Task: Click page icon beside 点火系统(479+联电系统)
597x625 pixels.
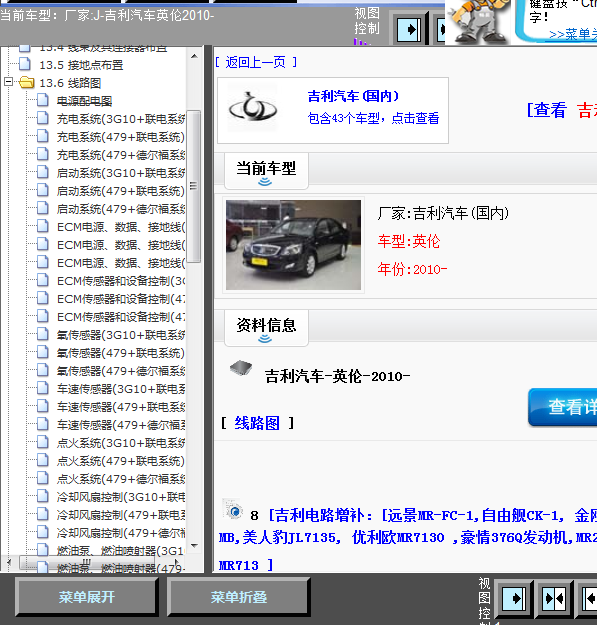Action: tap(43, 460)
